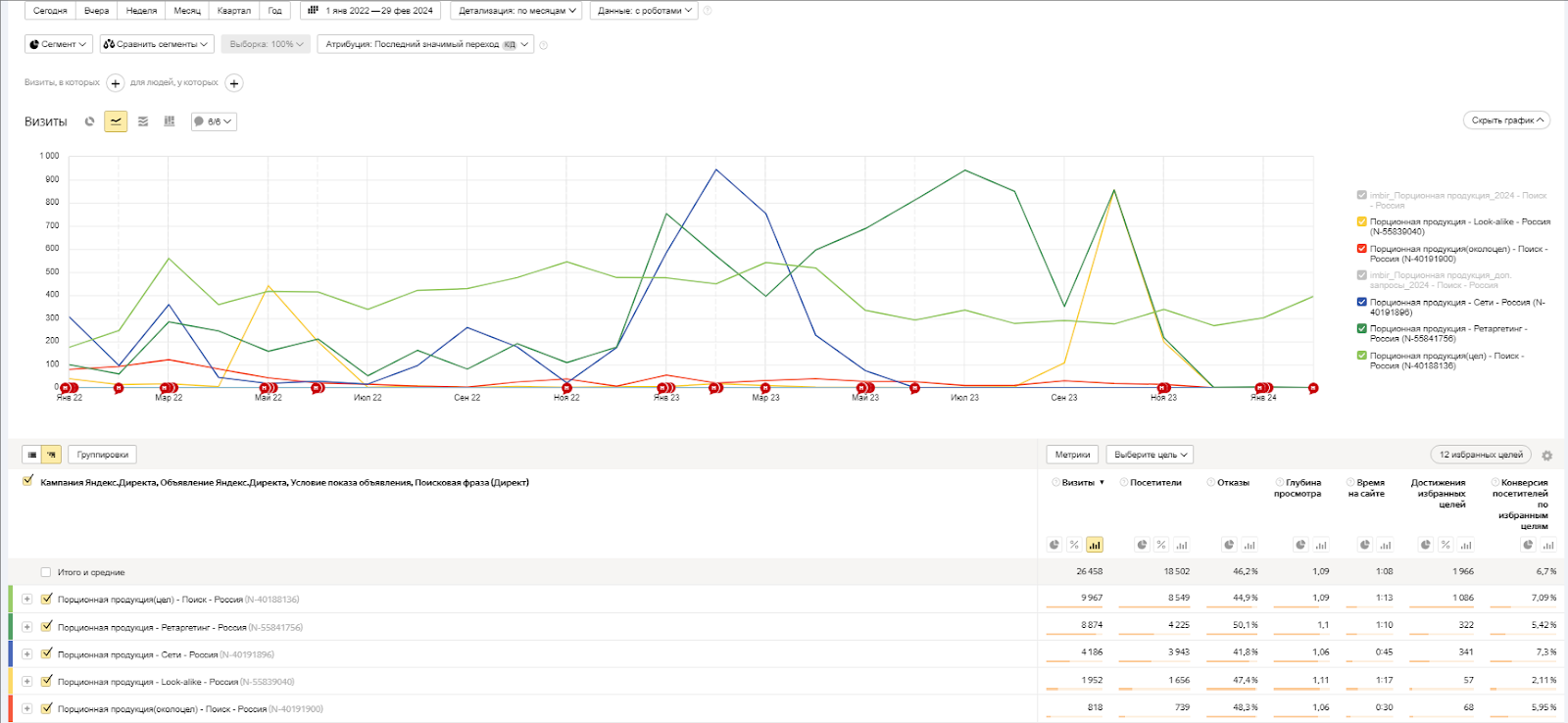
Task: Show percent for Достижения избранных целей
Action: 1445,545
